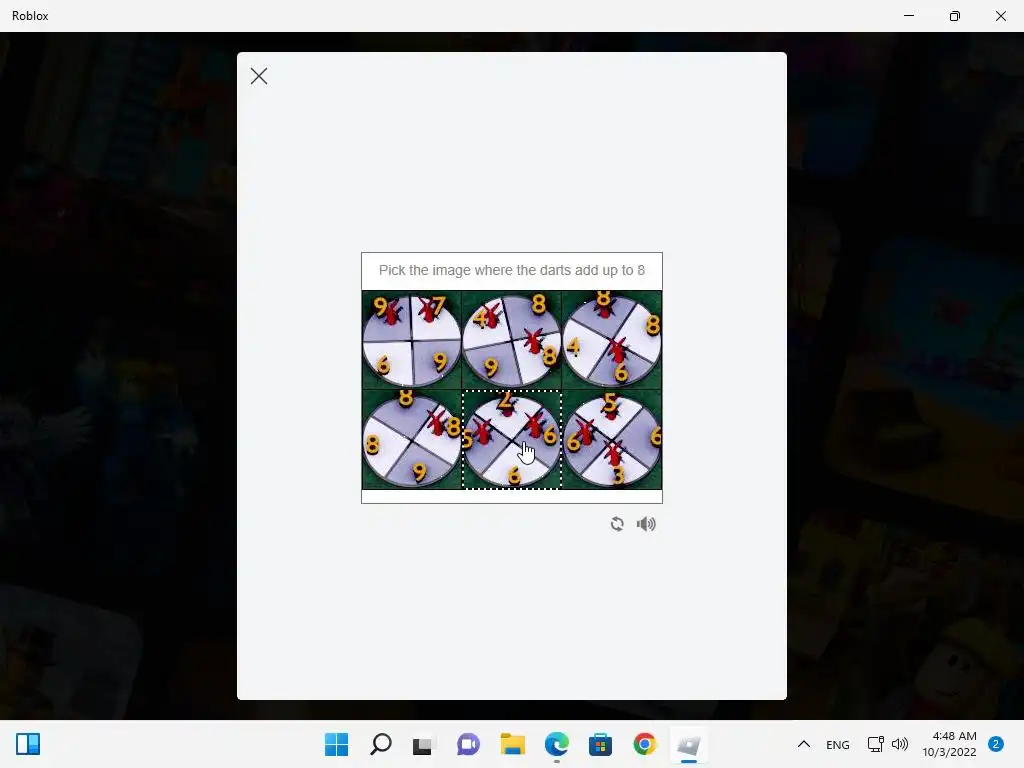Open network settings from the tray icon
This screenshot has height=768, width=1024.
(875, 744)
